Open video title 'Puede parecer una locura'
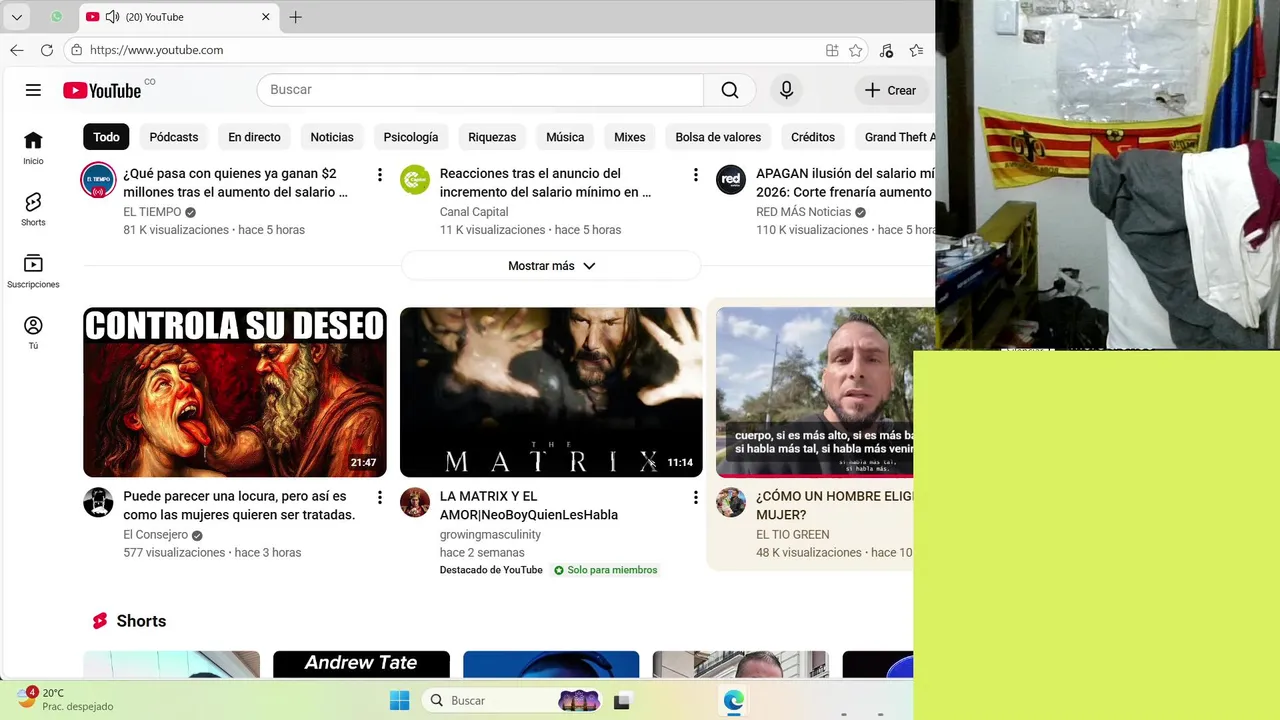Screen dimensions: 1280x720 [239, 505]
